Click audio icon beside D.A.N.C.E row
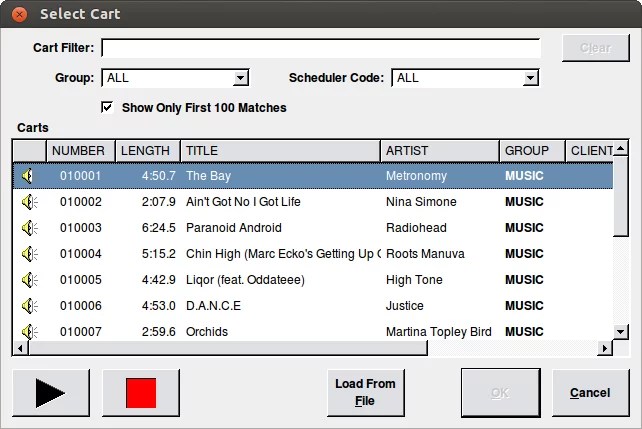This screenshot has width=642, height=429. [x=29, y=306]
